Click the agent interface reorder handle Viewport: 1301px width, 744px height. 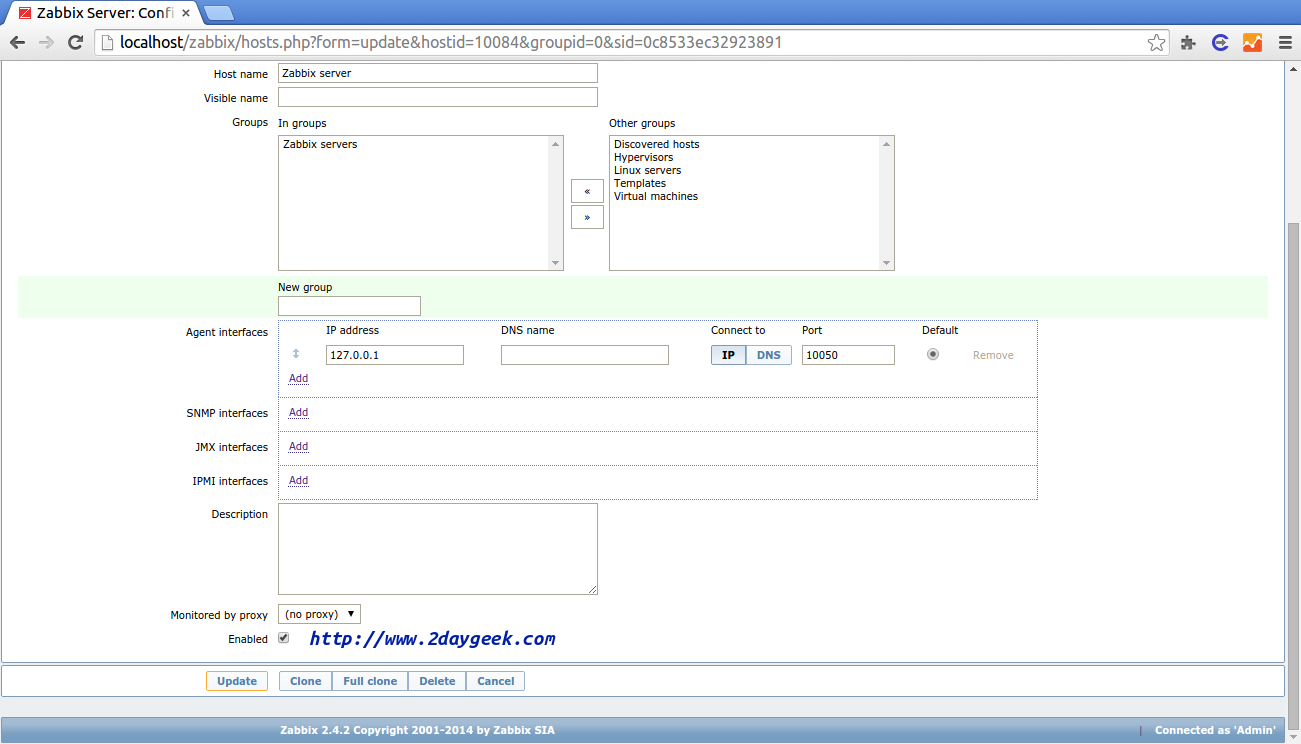coord(296,354)
